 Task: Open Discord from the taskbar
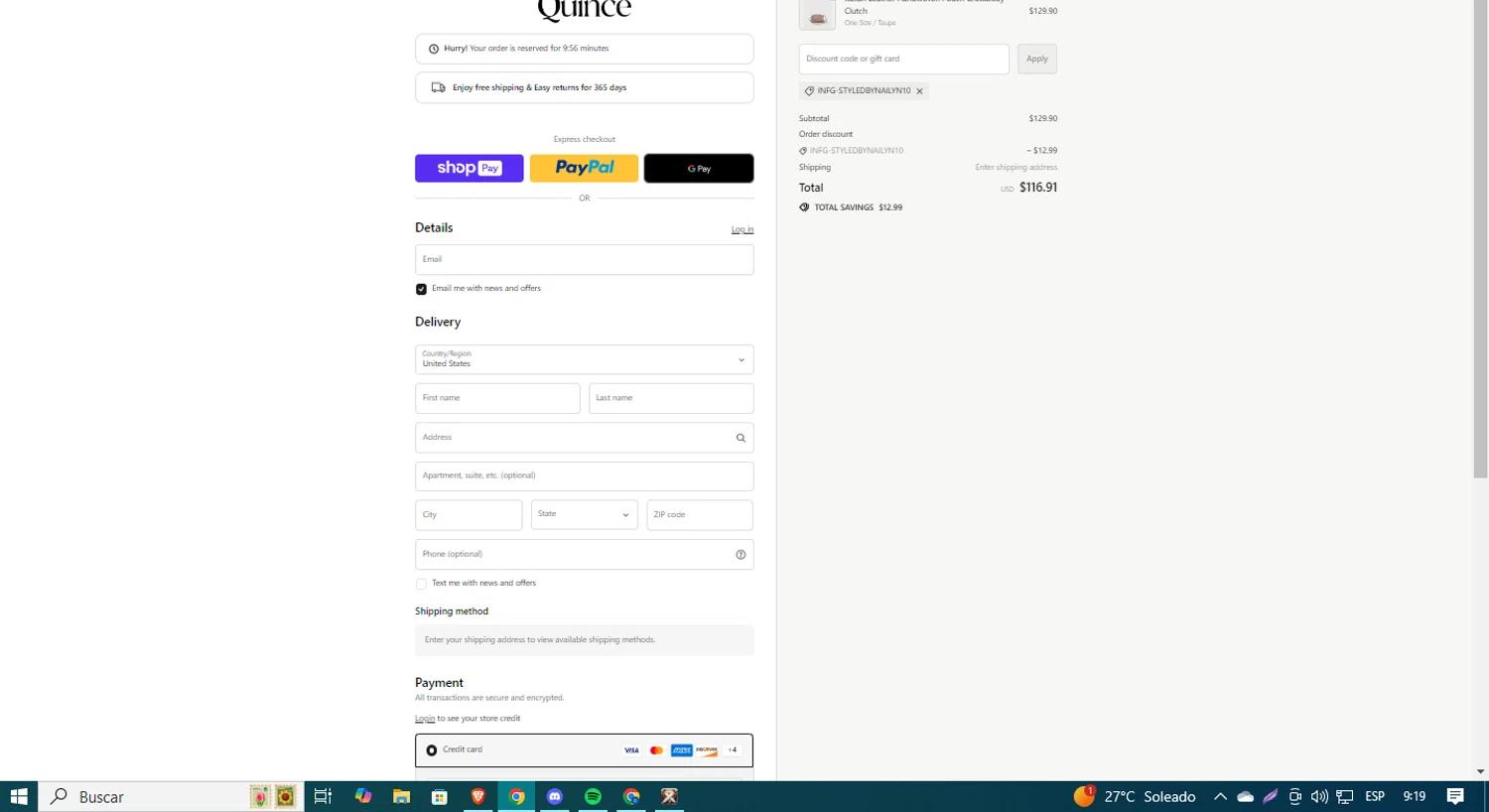click(555, 796)
